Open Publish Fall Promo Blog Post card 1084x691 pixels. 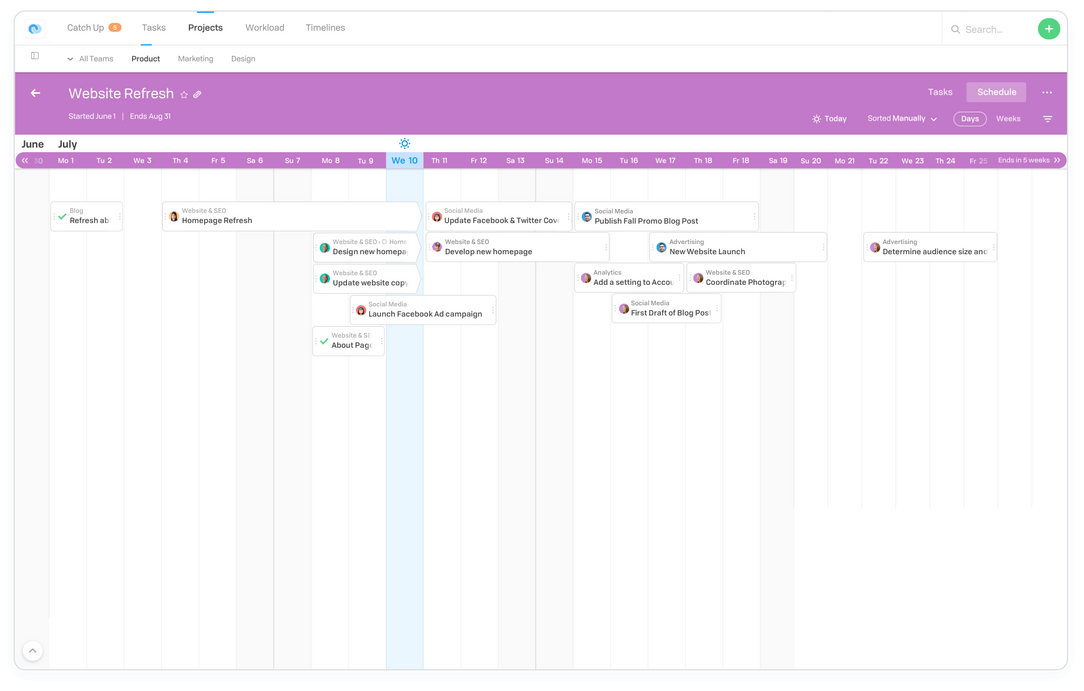[666, 216]
